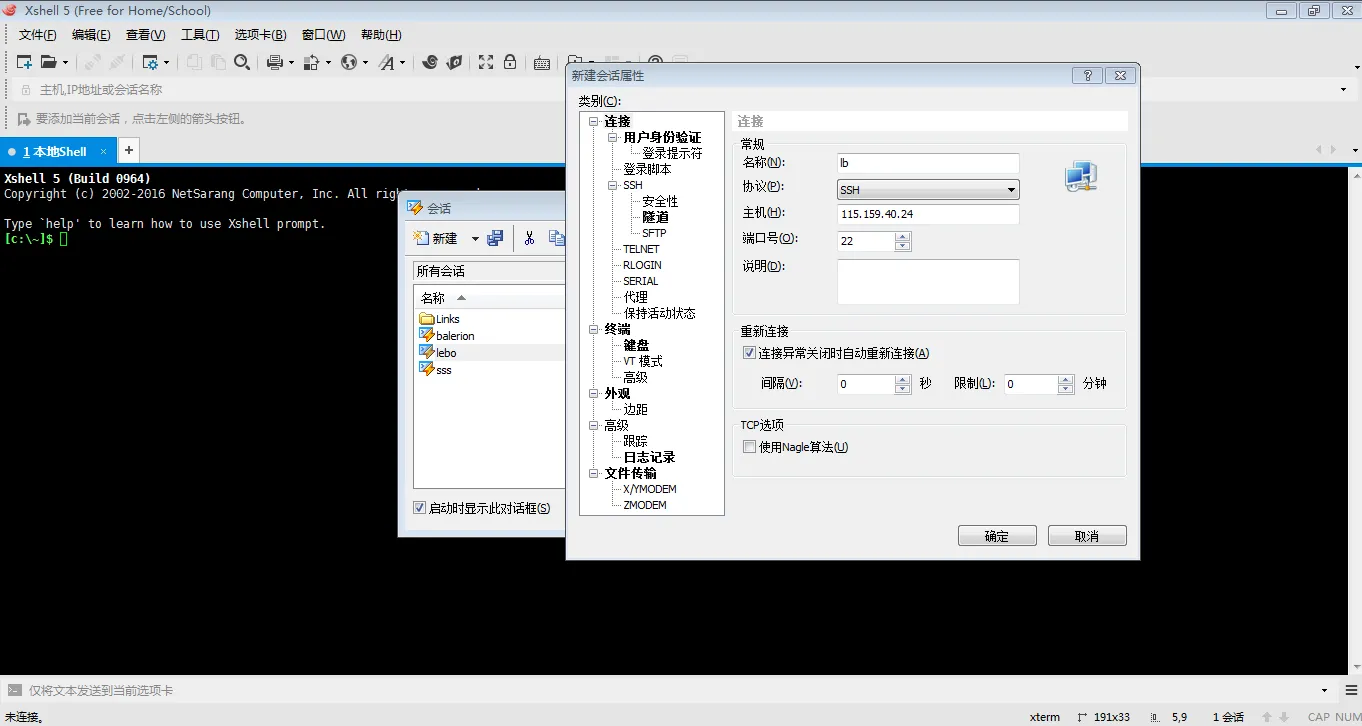Collapse the 文件传输 tree node
This screenshot has height=726, width=1362.
(593, 473)
